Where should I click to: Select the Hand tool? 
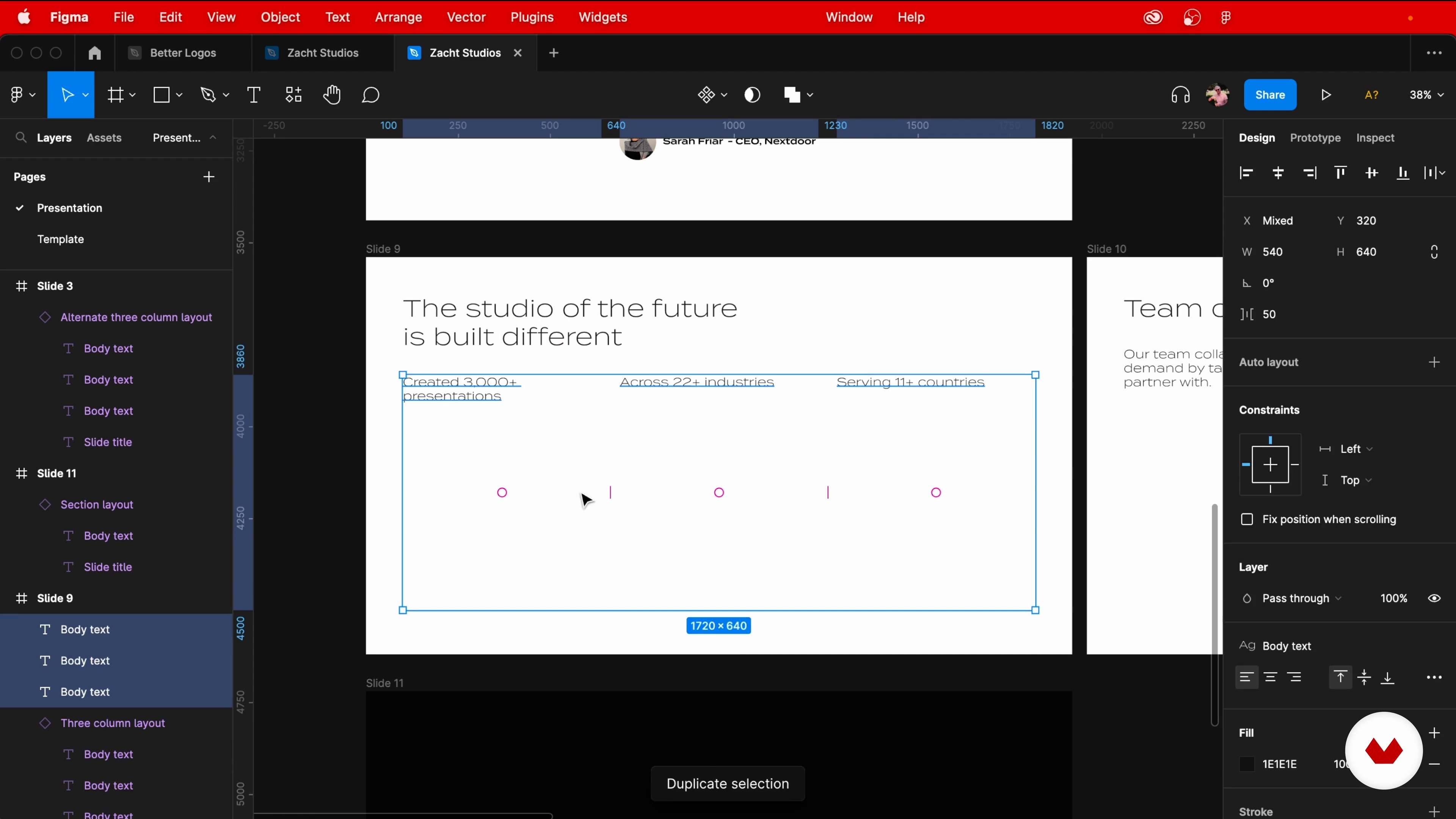point(332,95)
